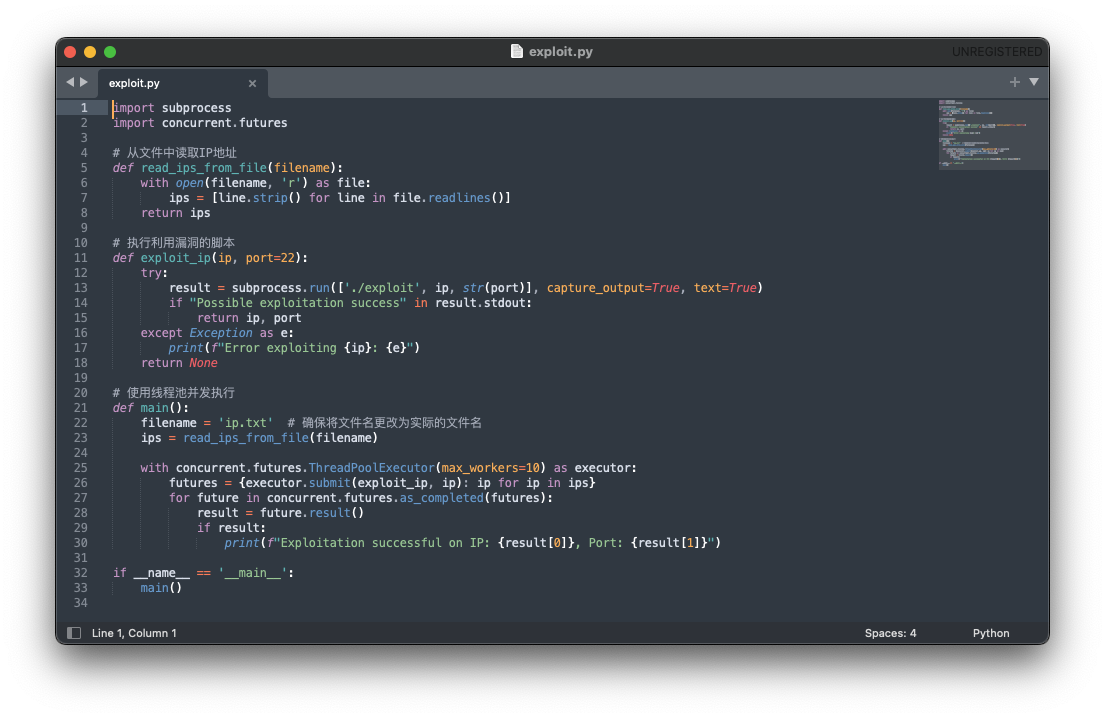The width and height of the screenshot is (1105, 718).
Task: Click the comment '# 执行利用漏洞的脚本'
Action: coord(173,242)
